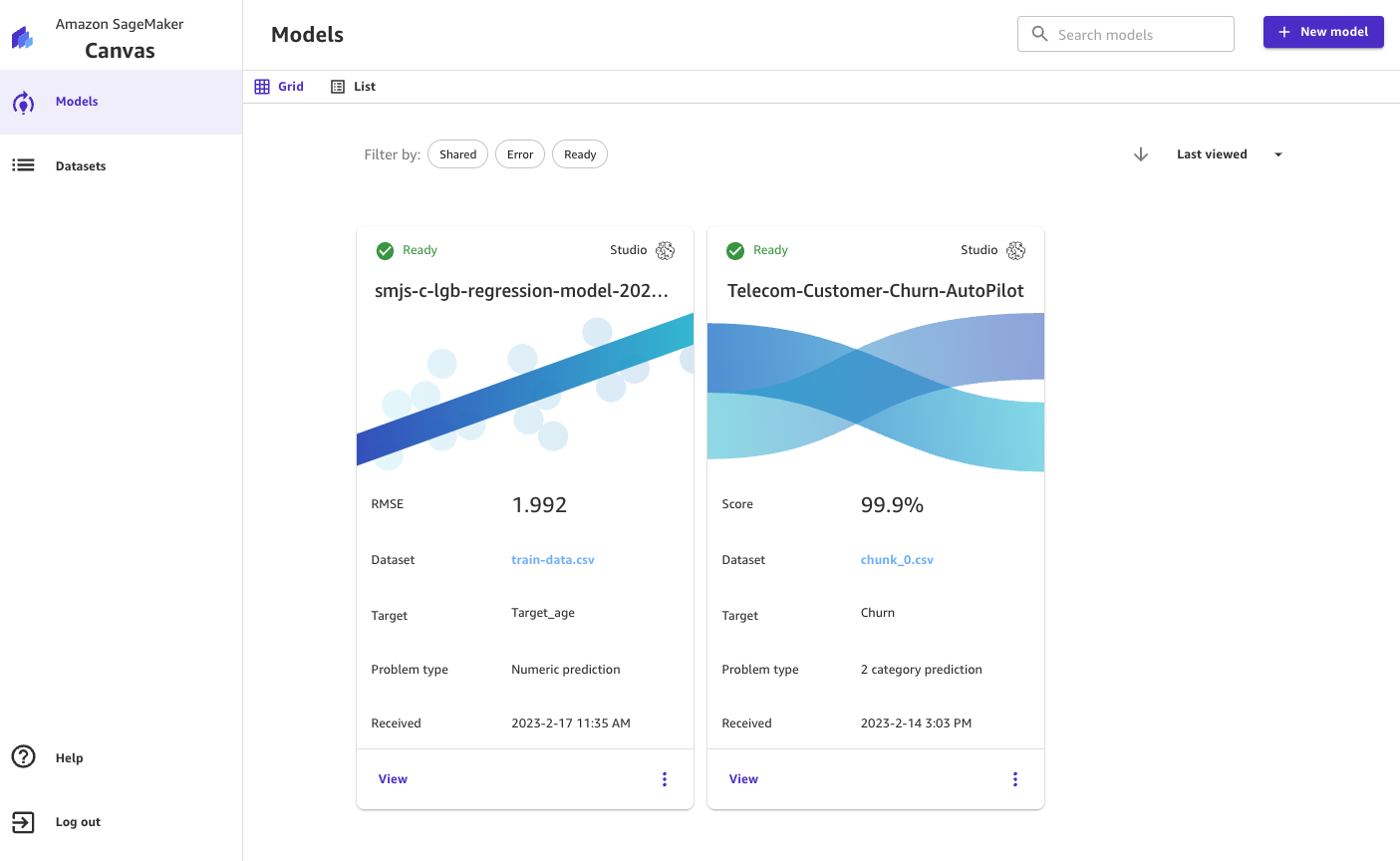Switch to the List view tab
Screen dimensions: 1400x861
pyautogui.click(x=354, y=87)
